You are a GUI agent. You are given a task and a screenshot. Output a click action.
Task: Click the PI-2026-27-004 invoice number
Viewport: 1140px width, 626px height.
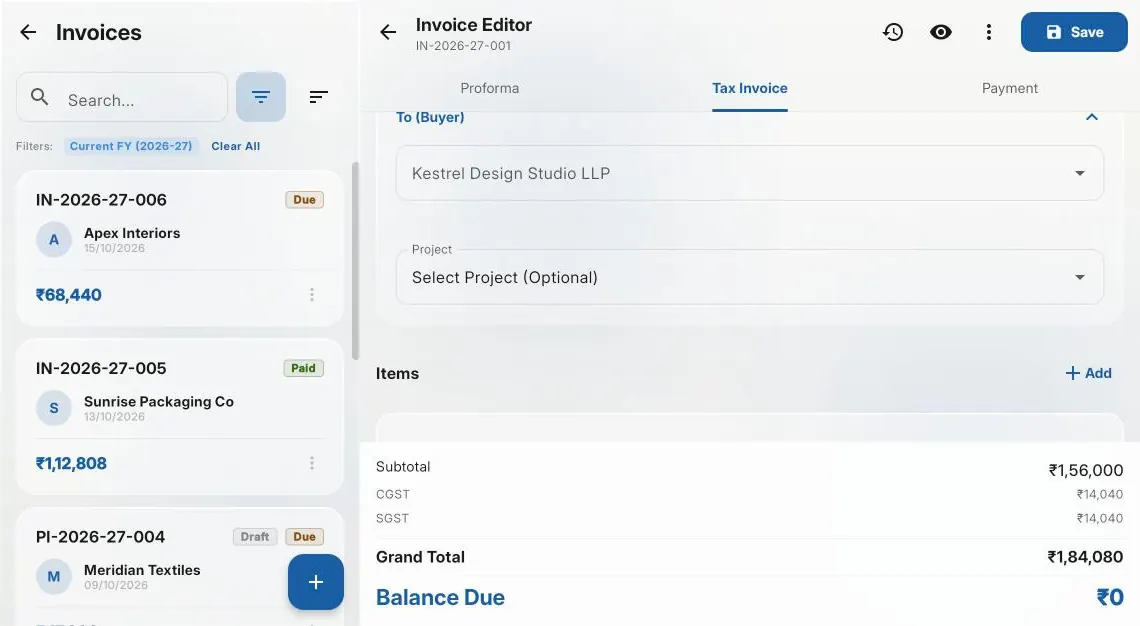click(100, 537)
